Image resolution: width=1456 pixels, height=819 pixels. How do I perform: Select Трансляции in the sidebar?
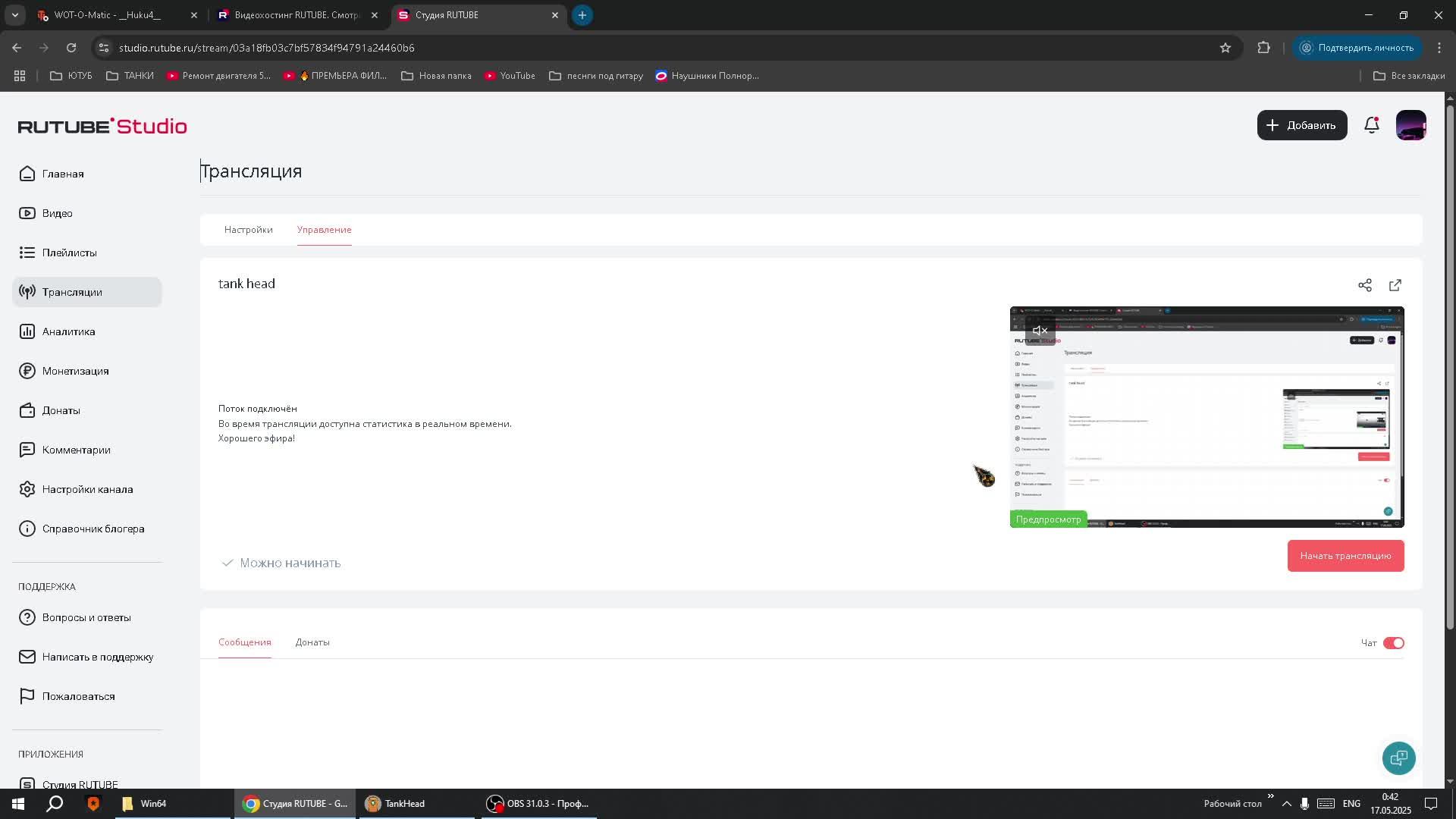(86, 292)
